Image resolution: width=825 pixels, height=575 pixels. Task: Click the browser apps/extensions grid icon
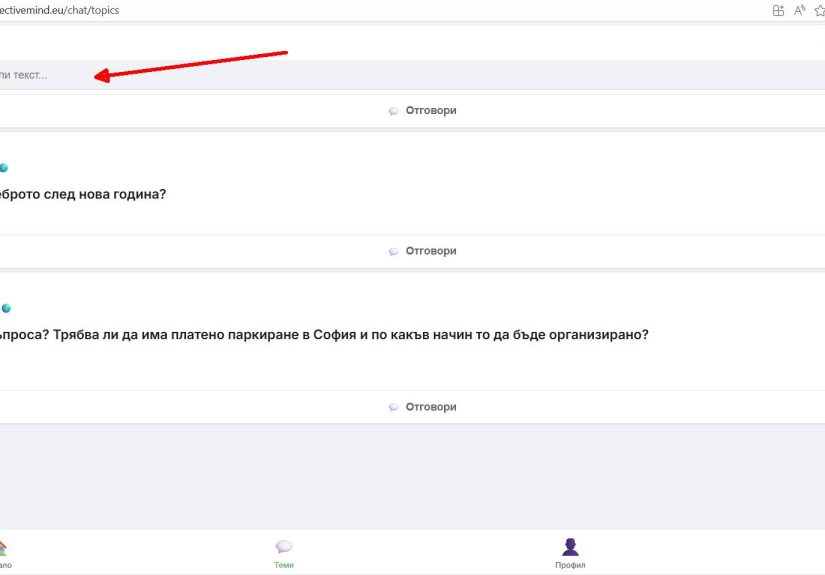pos(778,10)
